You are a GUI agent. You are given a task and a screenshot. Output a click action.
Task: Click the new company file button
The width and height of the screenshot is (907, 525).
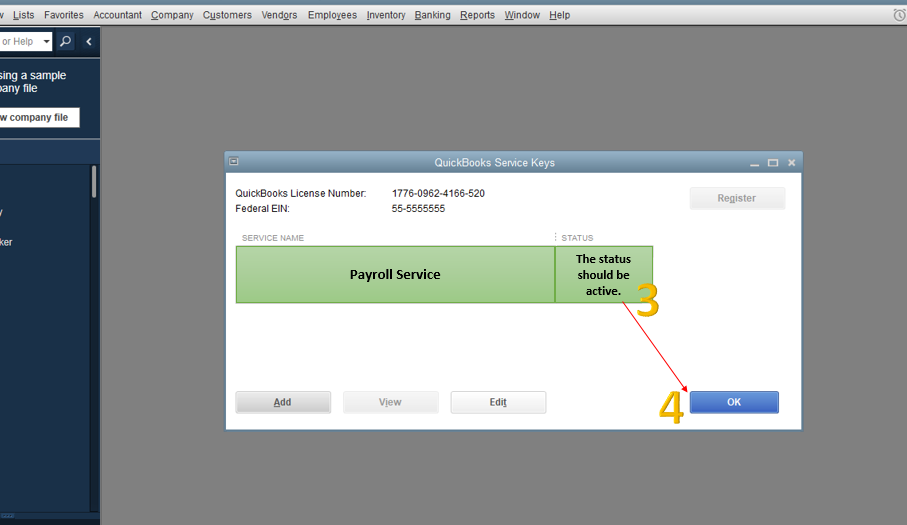click(39, 117)
